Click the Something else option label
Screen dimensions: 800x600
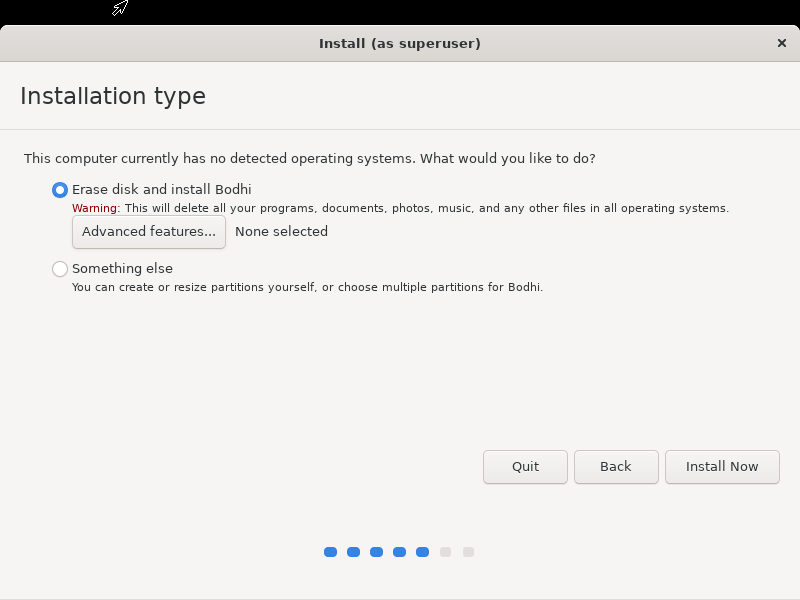(x=122, y=269)
